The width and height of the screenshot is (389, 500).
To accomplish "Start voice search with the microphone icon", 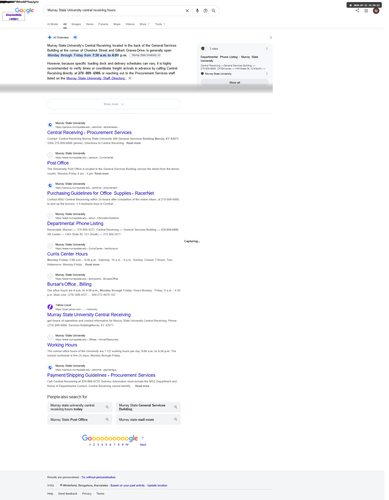I will coord(197,11).
